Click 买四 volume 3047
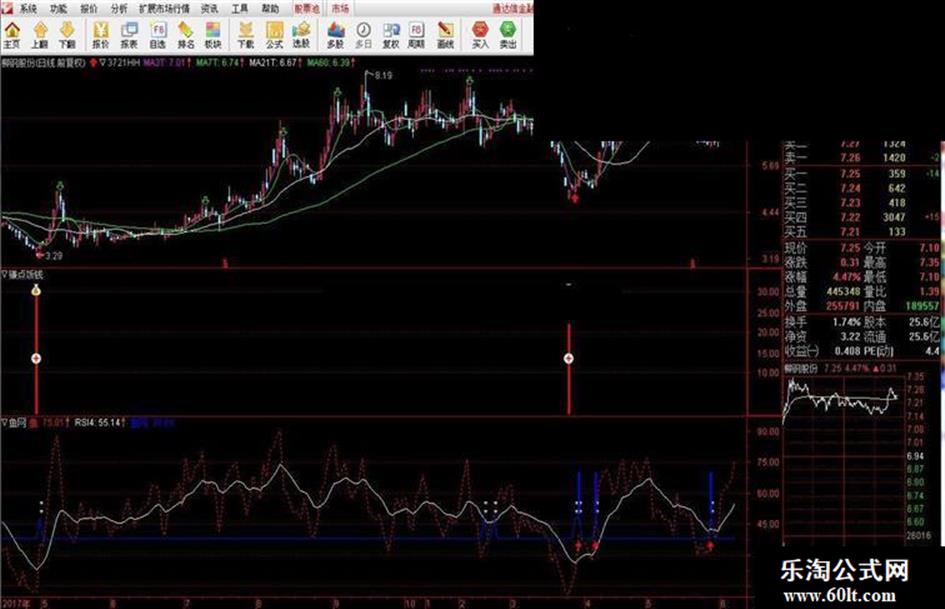The height and width of the screenshot is (609, 945). (894, 217)
